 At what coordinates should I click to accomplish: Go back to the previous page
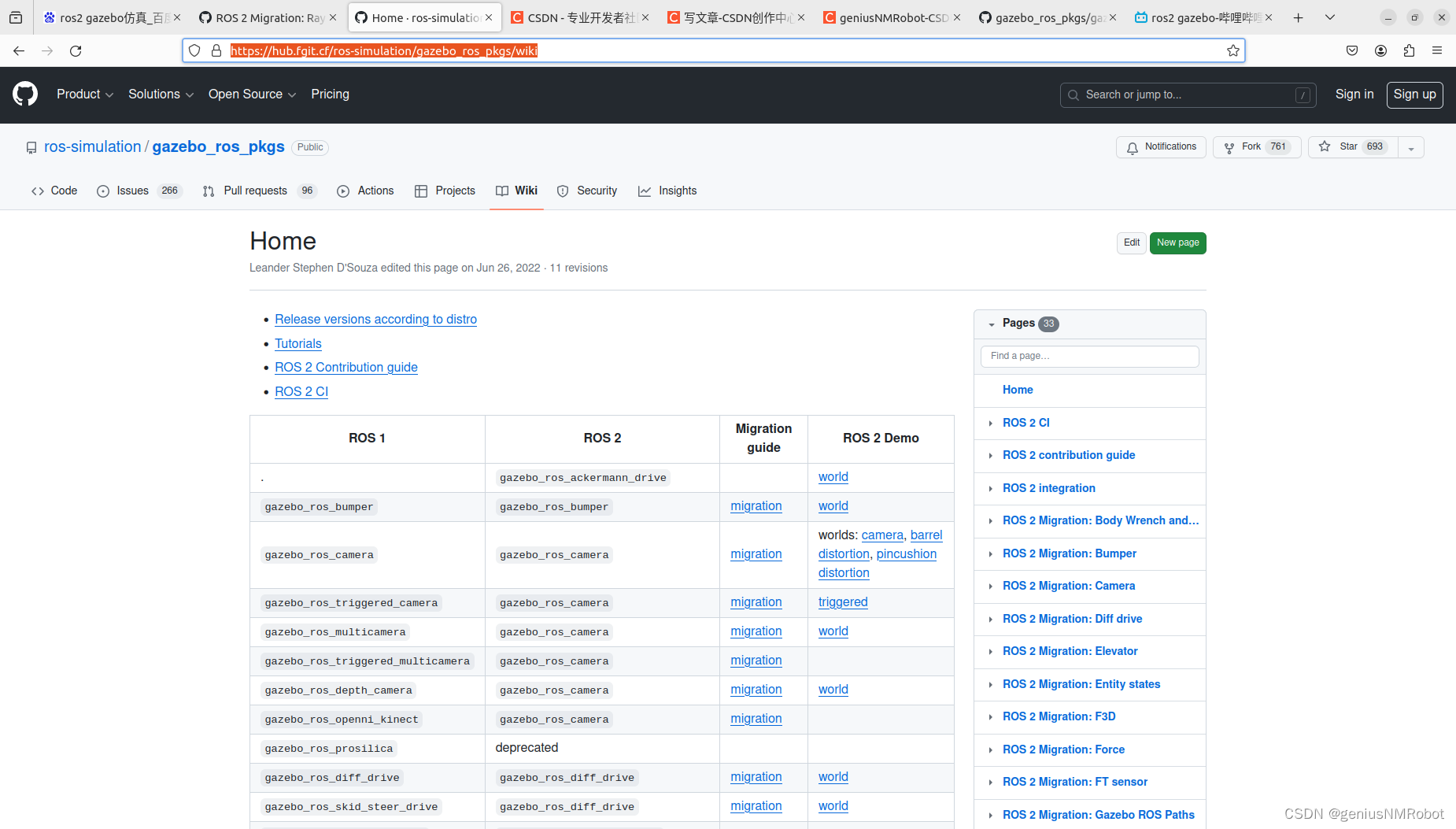tap(19, 50)
